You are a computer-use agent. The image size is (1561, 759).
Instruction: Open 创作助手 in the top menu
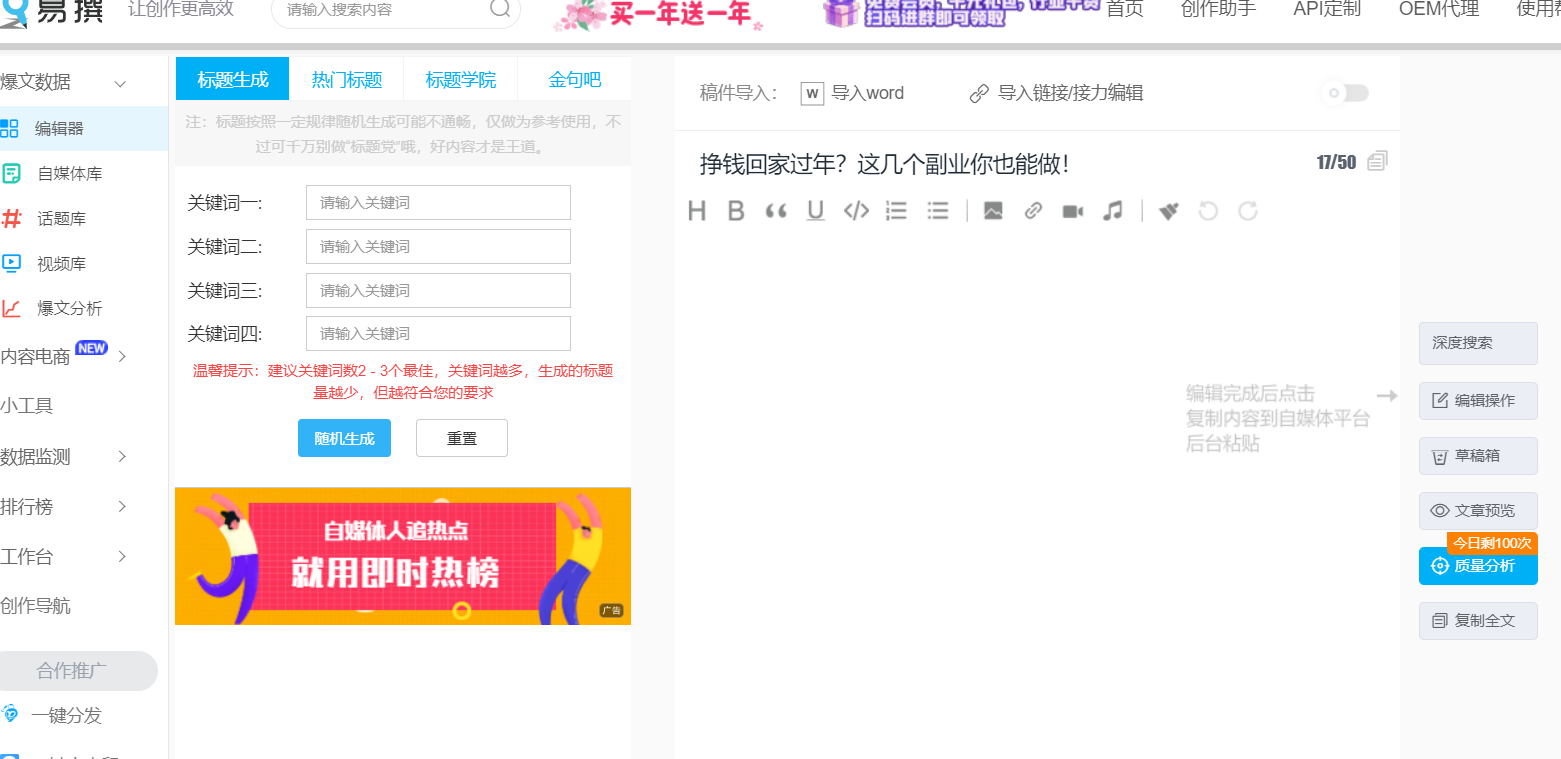click(1216, 10)
